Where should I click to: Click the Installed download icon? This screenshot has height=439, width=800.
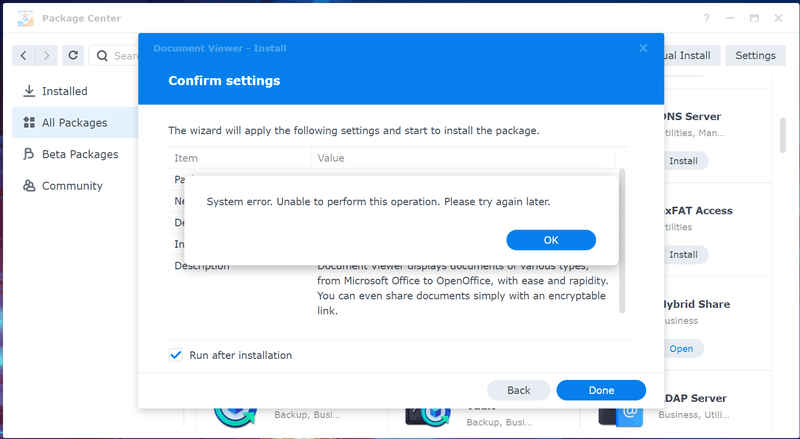tap(29, 91)
